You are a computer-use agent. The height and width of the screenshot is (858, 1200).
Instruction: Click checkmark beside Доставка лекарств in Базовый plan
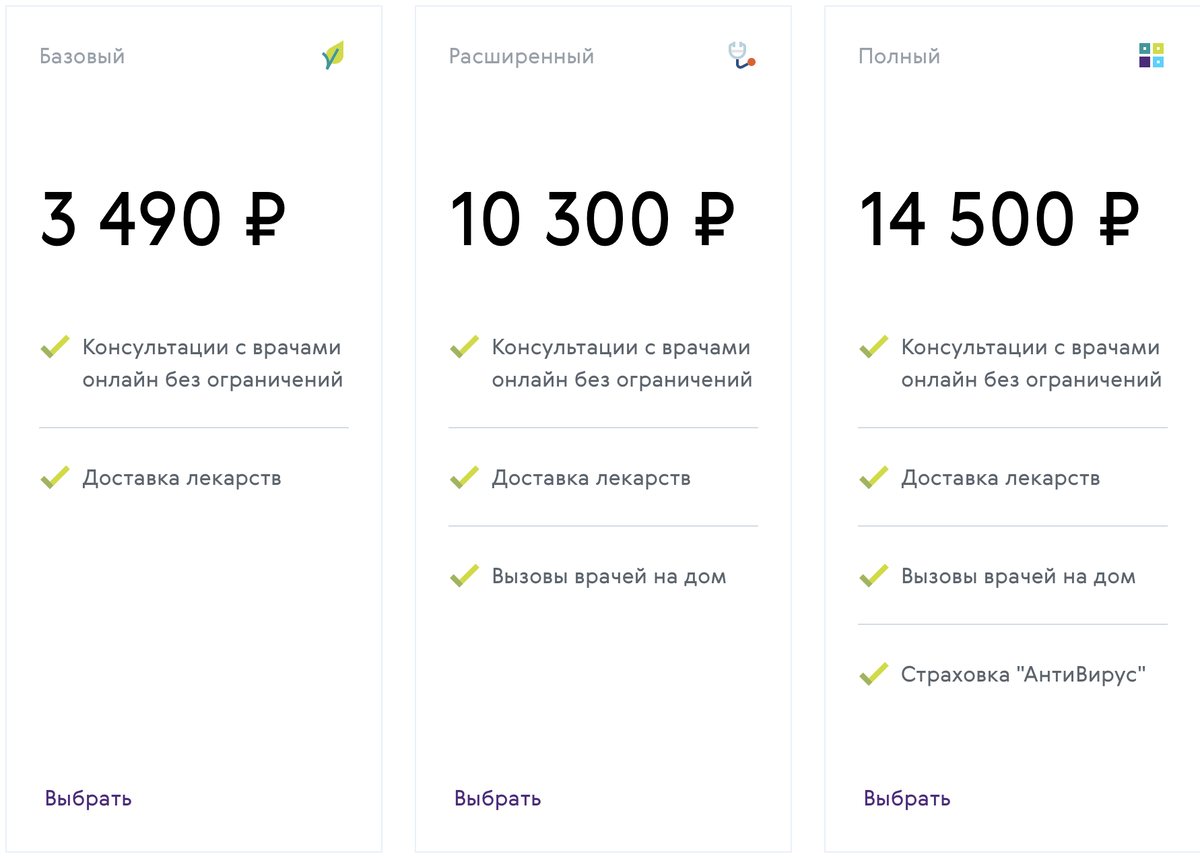(x=55, y=478)
